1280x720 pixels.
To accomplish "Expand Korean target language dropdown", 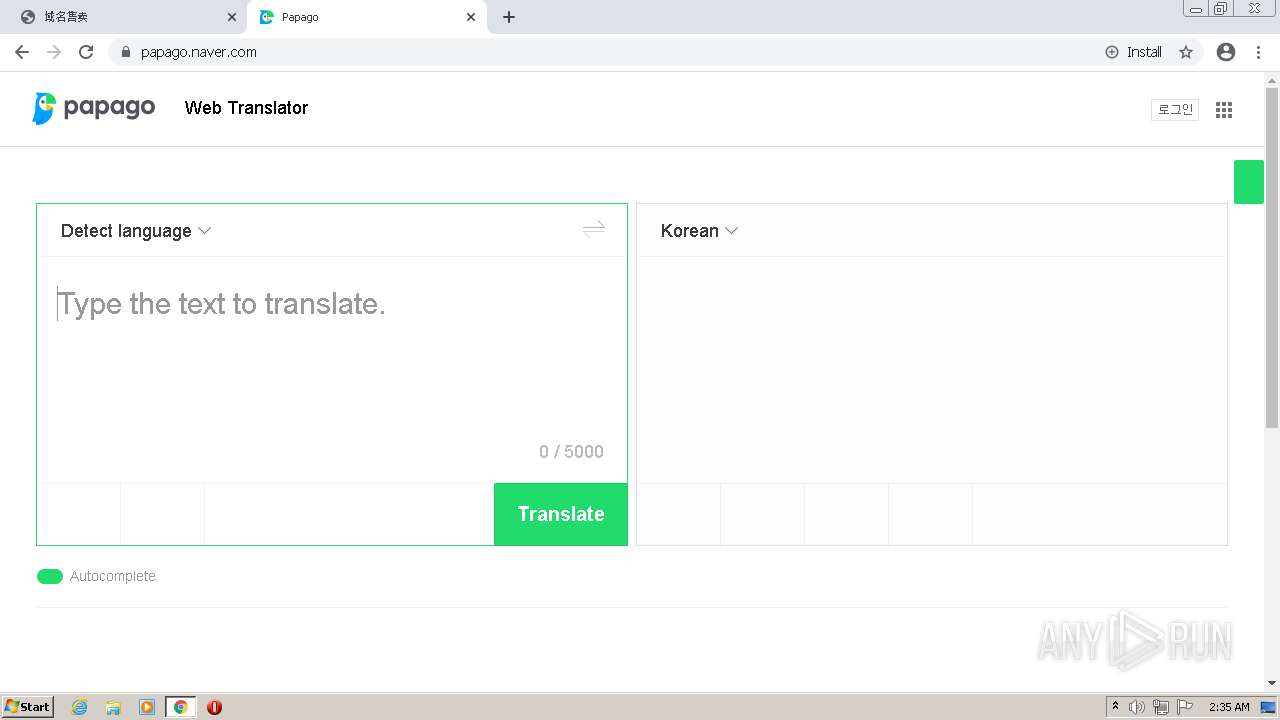I will click(x=699, y=231).
